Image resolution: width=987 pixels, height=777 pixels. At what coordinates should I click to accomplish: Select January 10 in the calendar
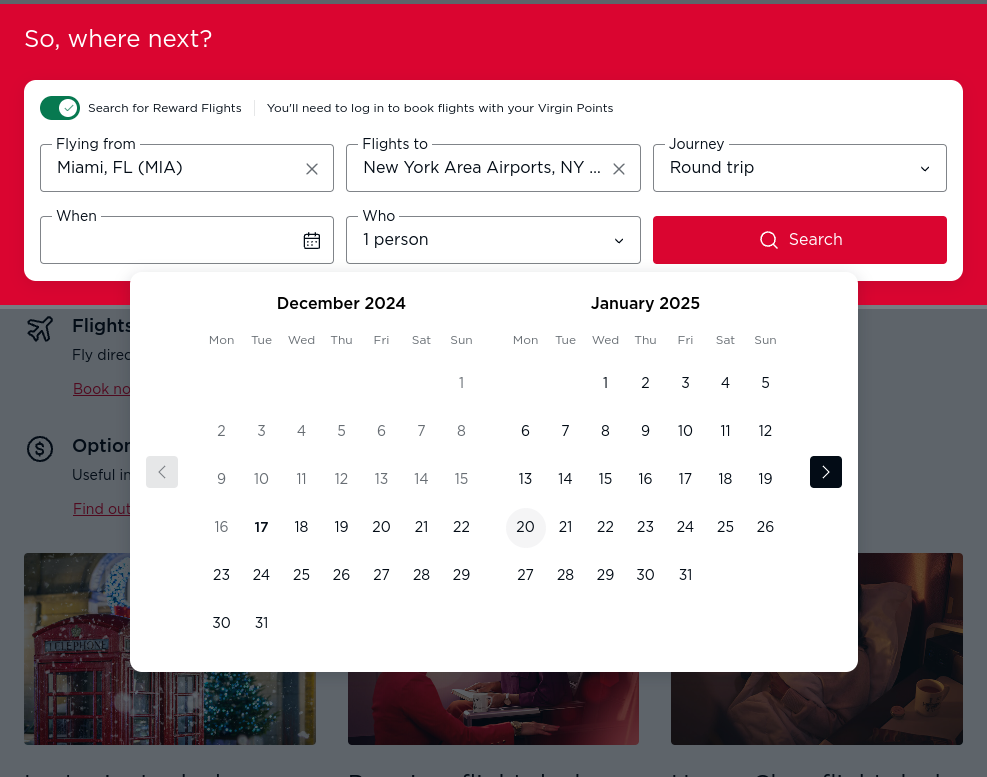pos(685,431)
